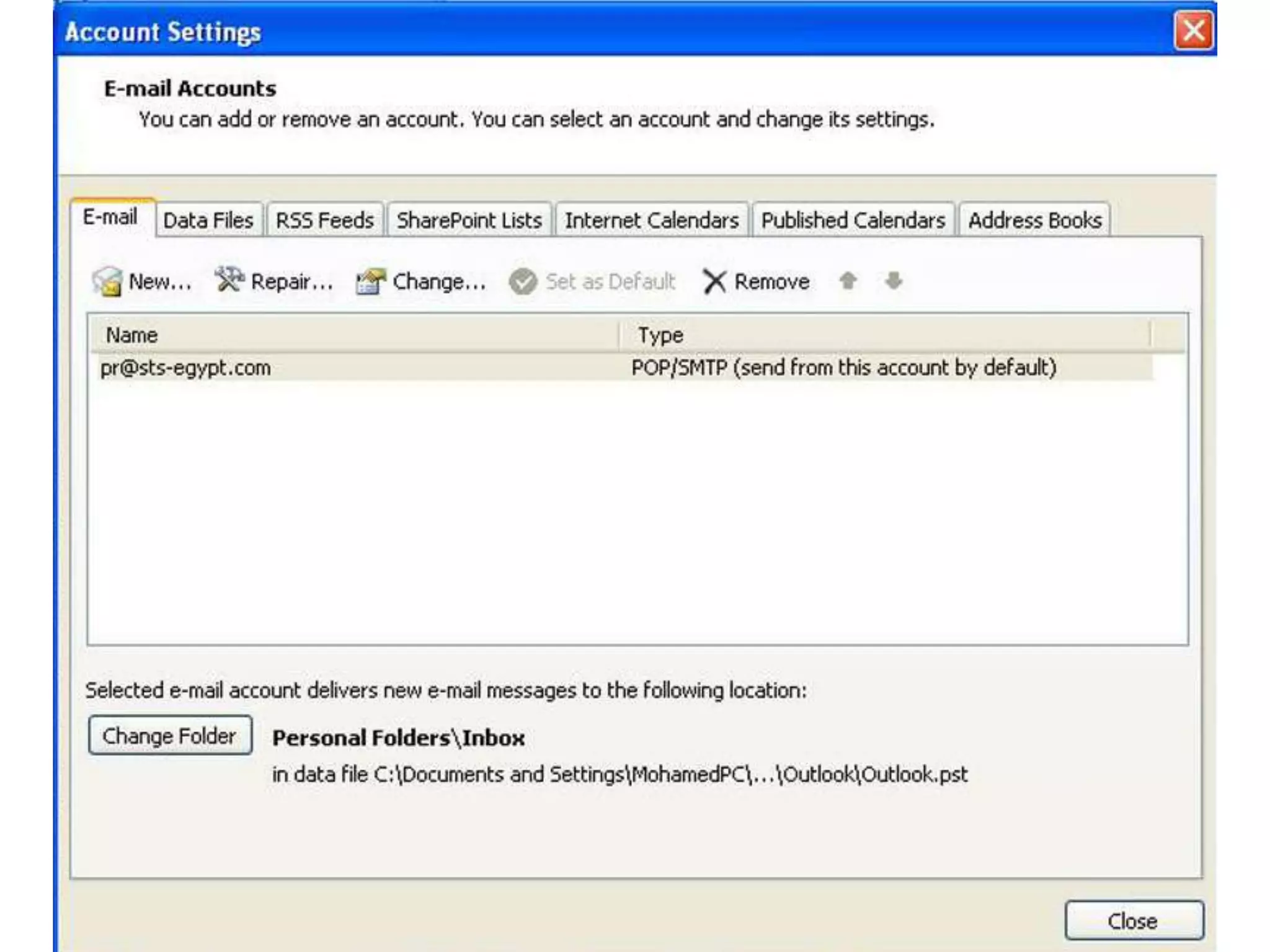The image size is (1270, 952).
Task: Click the Change account icon
Action: tap(371, 281)
